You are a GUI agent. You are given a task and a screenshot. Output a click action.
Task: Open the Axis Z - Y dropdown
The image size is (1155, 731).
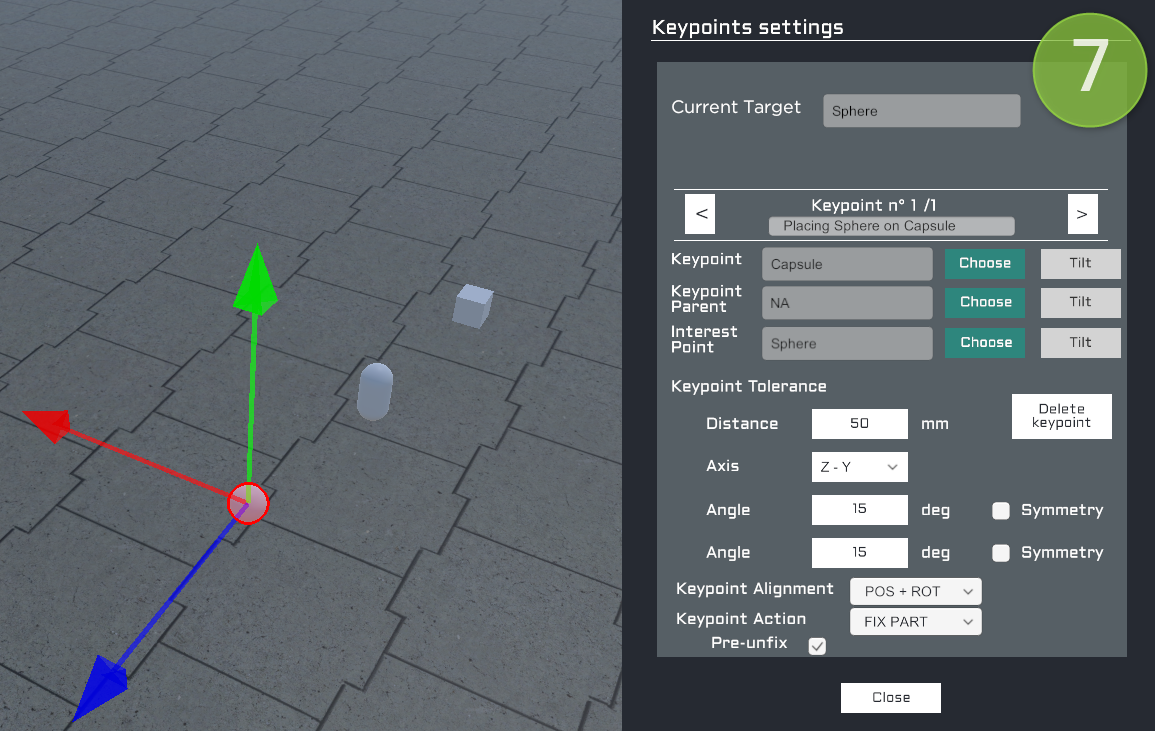point(860,467)
